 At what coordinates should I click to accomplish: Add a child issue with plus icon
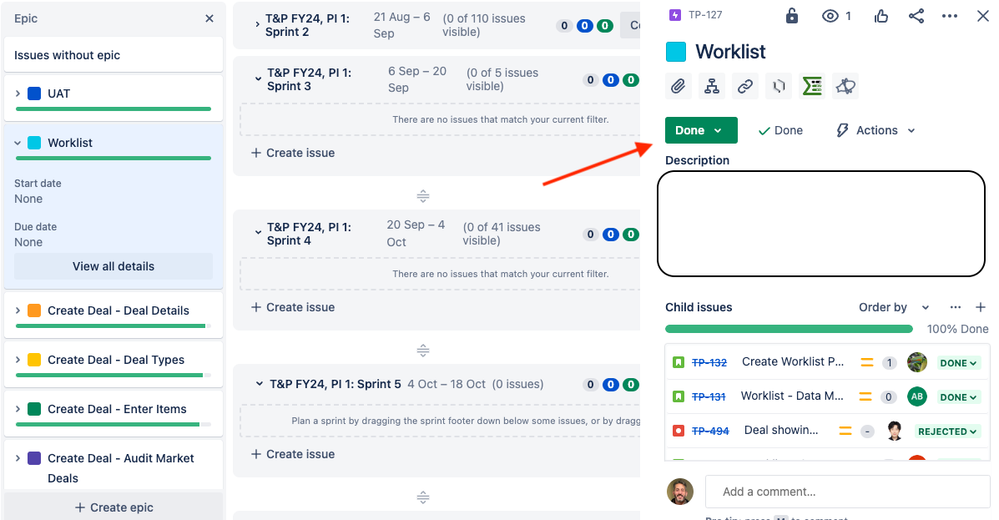point(981,307)
